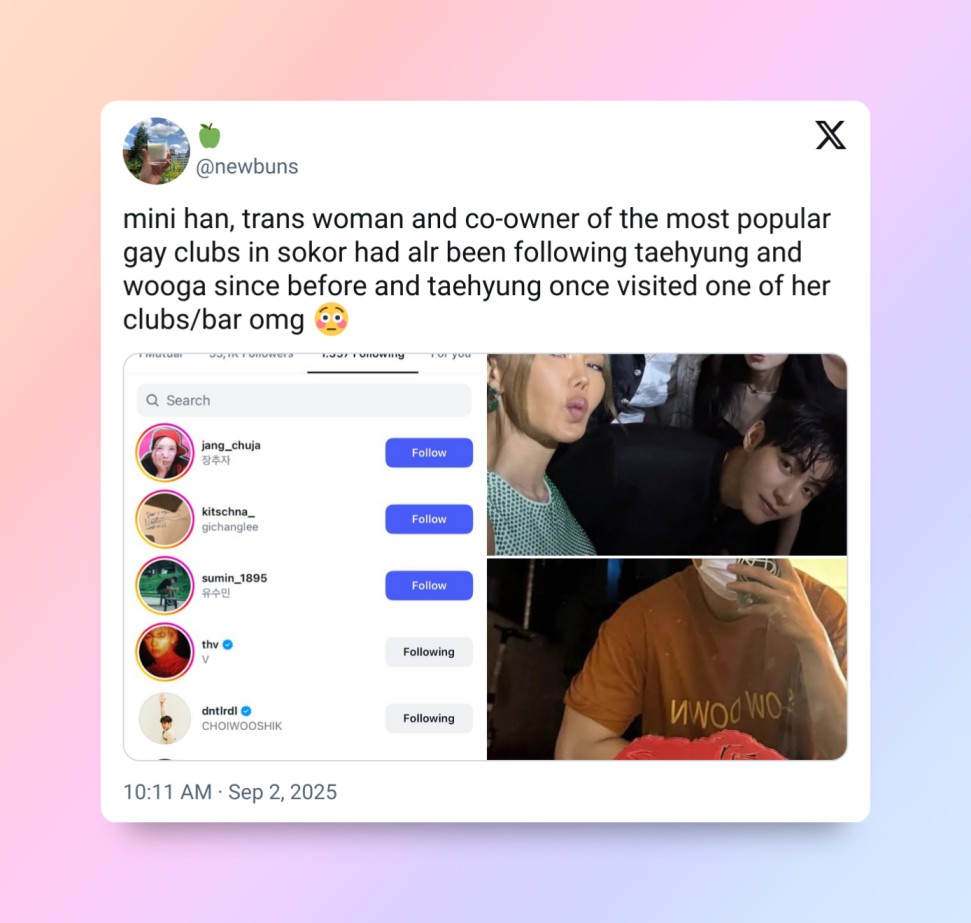Open sumin_1895's story avatar

pyautogui.click(x=165, y=585)
